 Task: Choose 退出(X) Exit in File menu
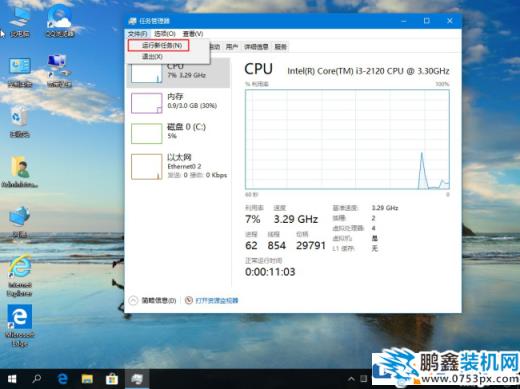[x=152, y=56]
